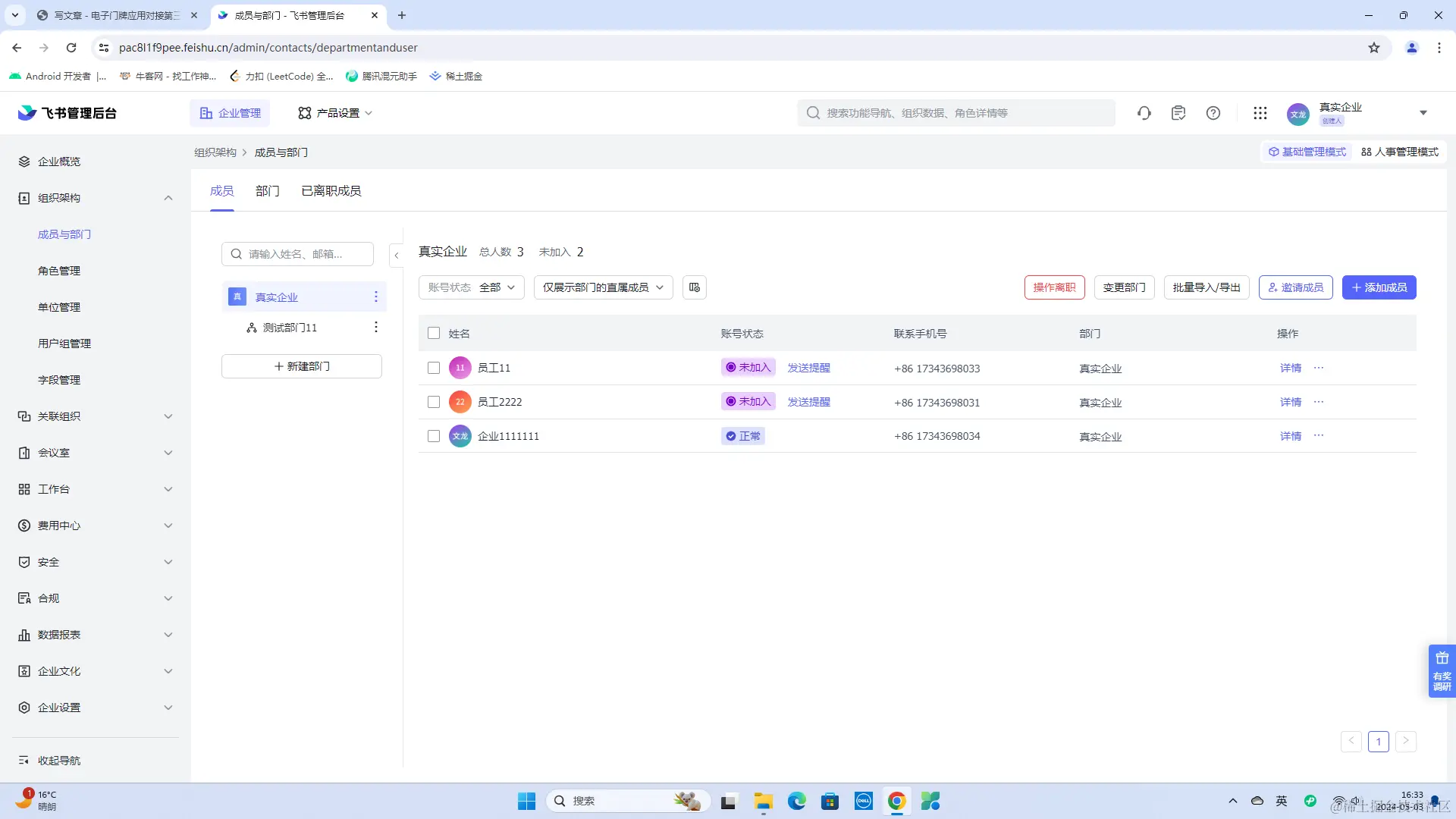Image resolution: width=1456 pixels, height=819 pixels.
Task: Open the help question mark icon
Action: coord(1213,113)
